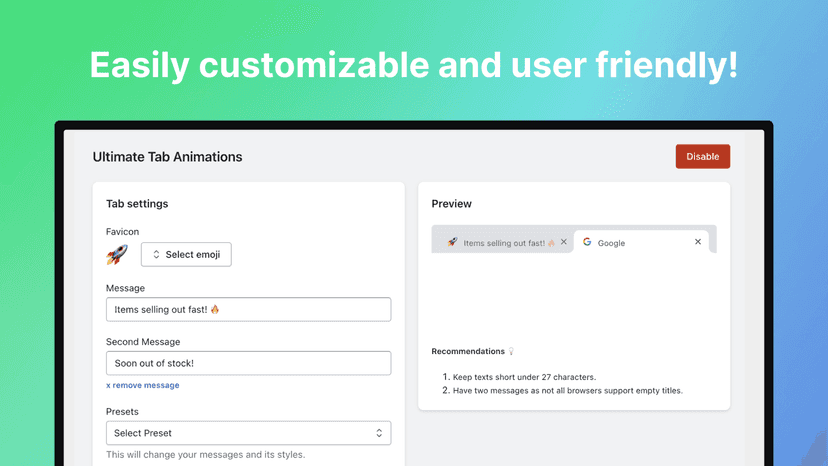Focus the Message input field
Image resolution: width=828 pixels, height=466 pixels.
pos(248,310)
